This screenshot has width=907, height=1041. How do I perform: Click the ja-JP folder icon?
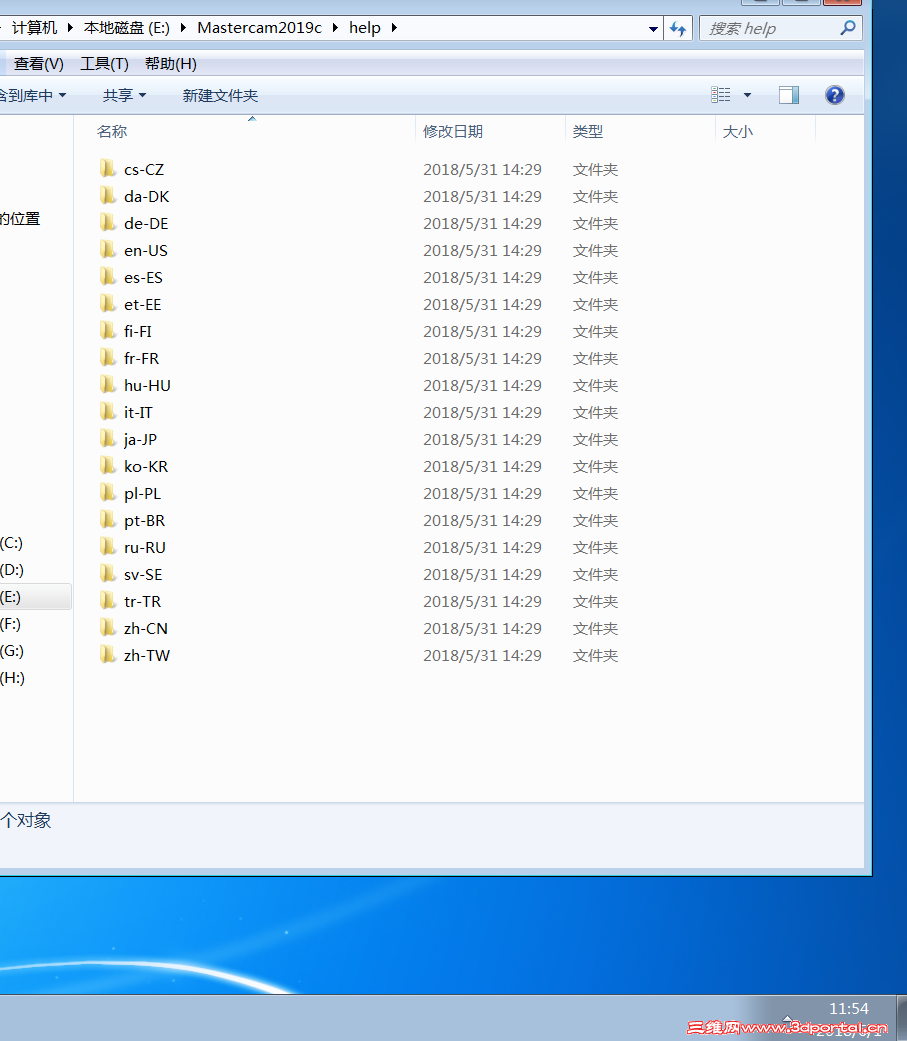point(108,439)
